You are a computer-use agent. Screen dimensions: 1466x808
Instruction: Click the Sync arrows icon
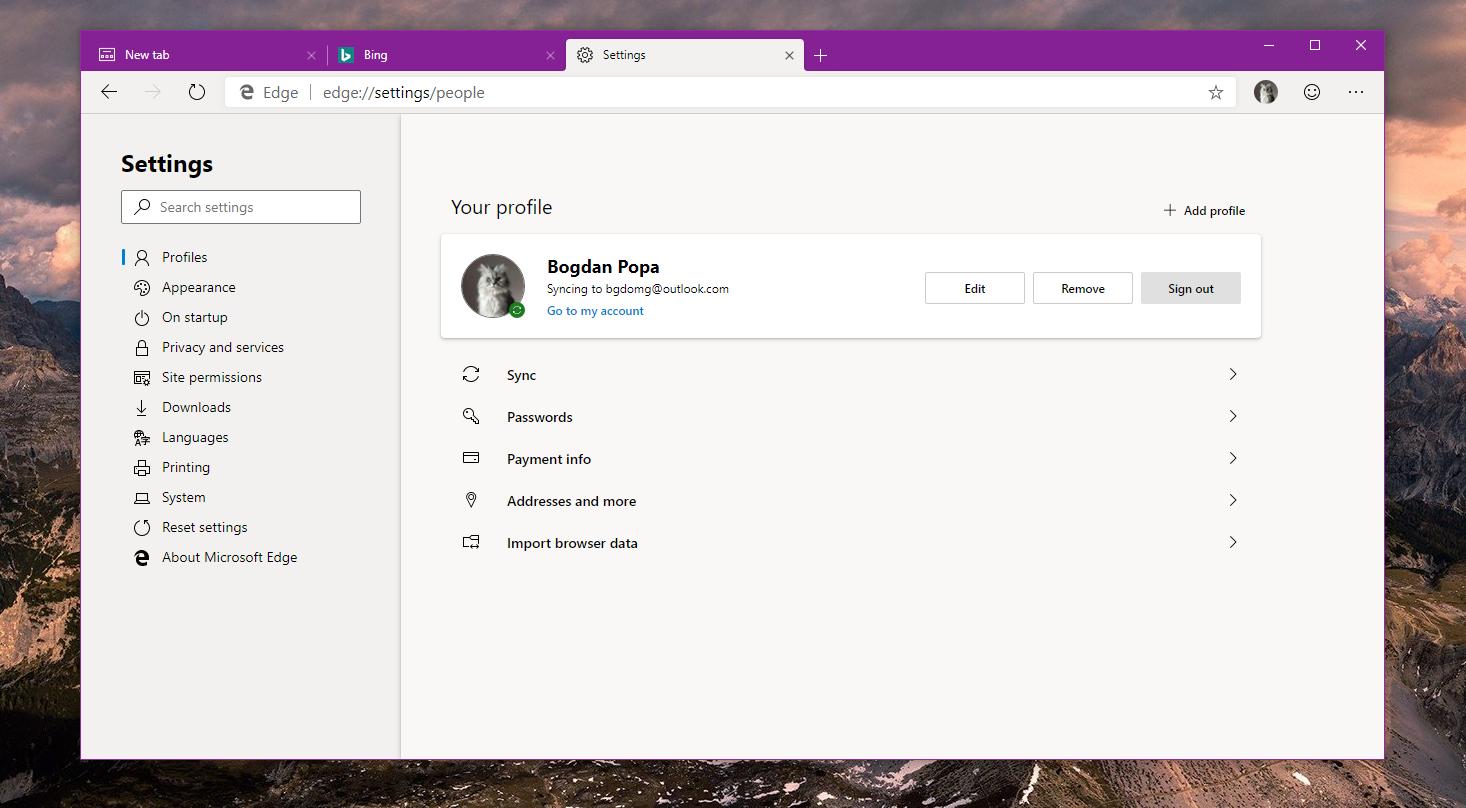point(471,374)
